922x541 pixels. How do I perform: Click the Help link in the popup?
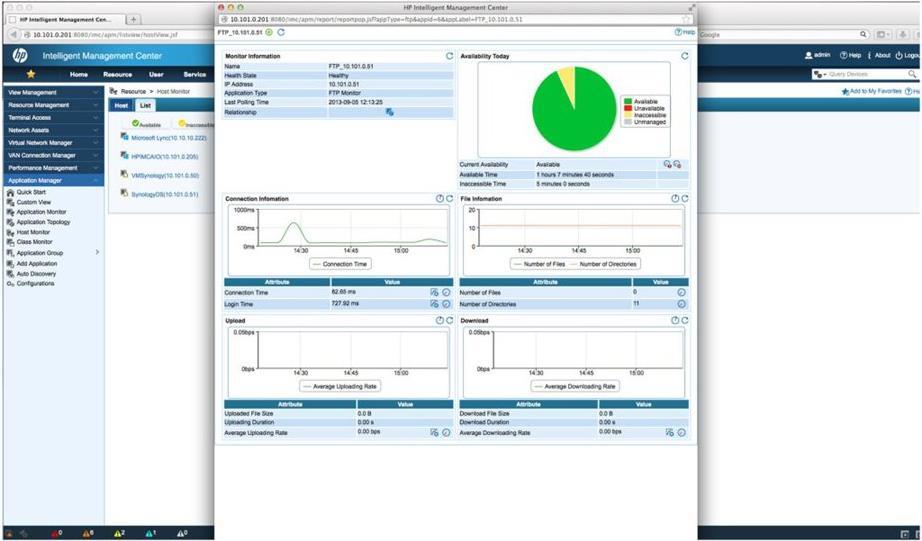pyautogui.click(x=685, y=32)
